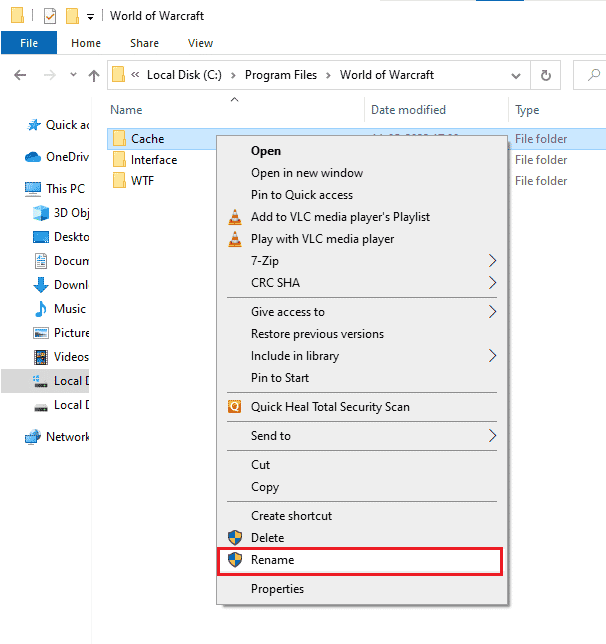
Task: Expand the Send to submenu
Action: [x=491, y=436]
